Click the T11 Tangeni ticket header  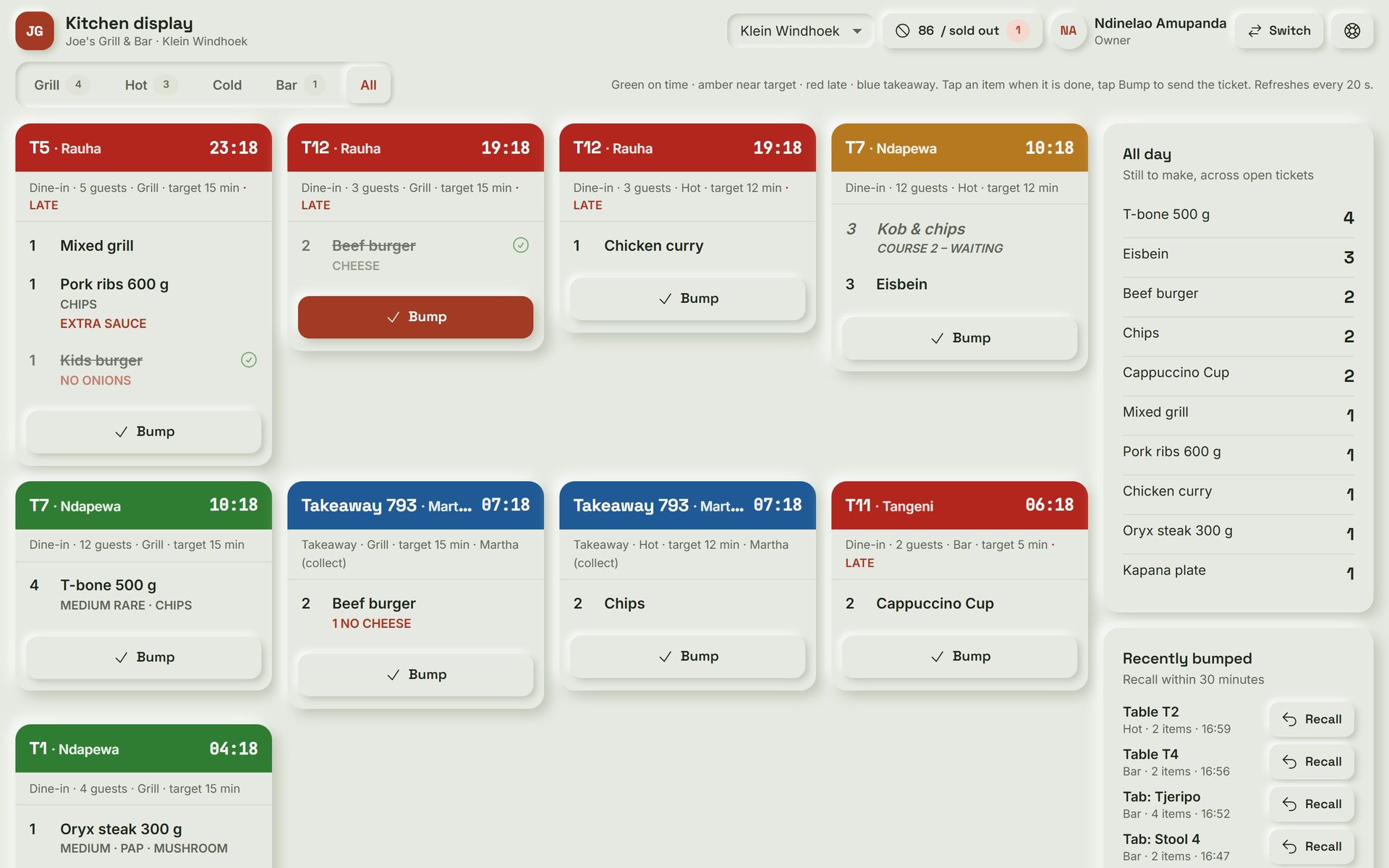point(959,506)
